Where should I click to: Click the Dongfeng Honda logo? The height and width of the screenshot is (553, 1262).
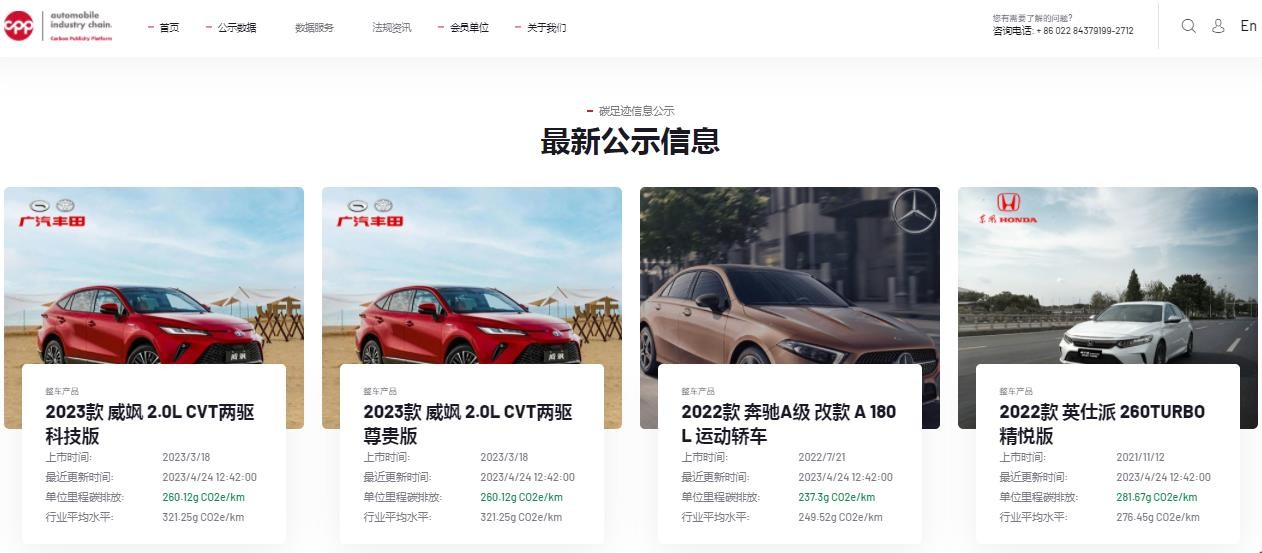click(1006, 208)
